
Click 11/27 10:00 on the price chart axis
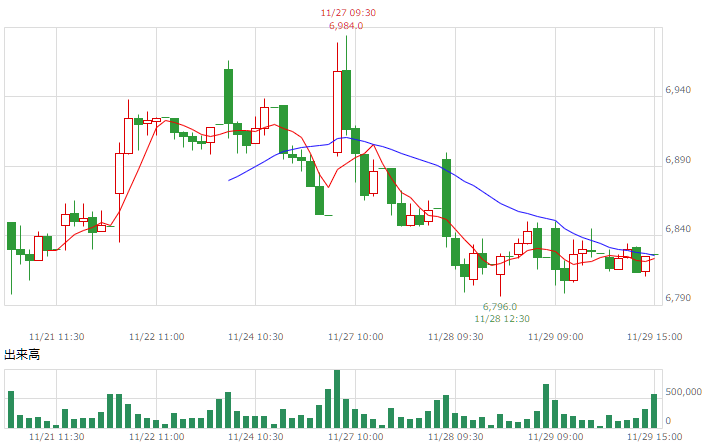tap(356, 337)
